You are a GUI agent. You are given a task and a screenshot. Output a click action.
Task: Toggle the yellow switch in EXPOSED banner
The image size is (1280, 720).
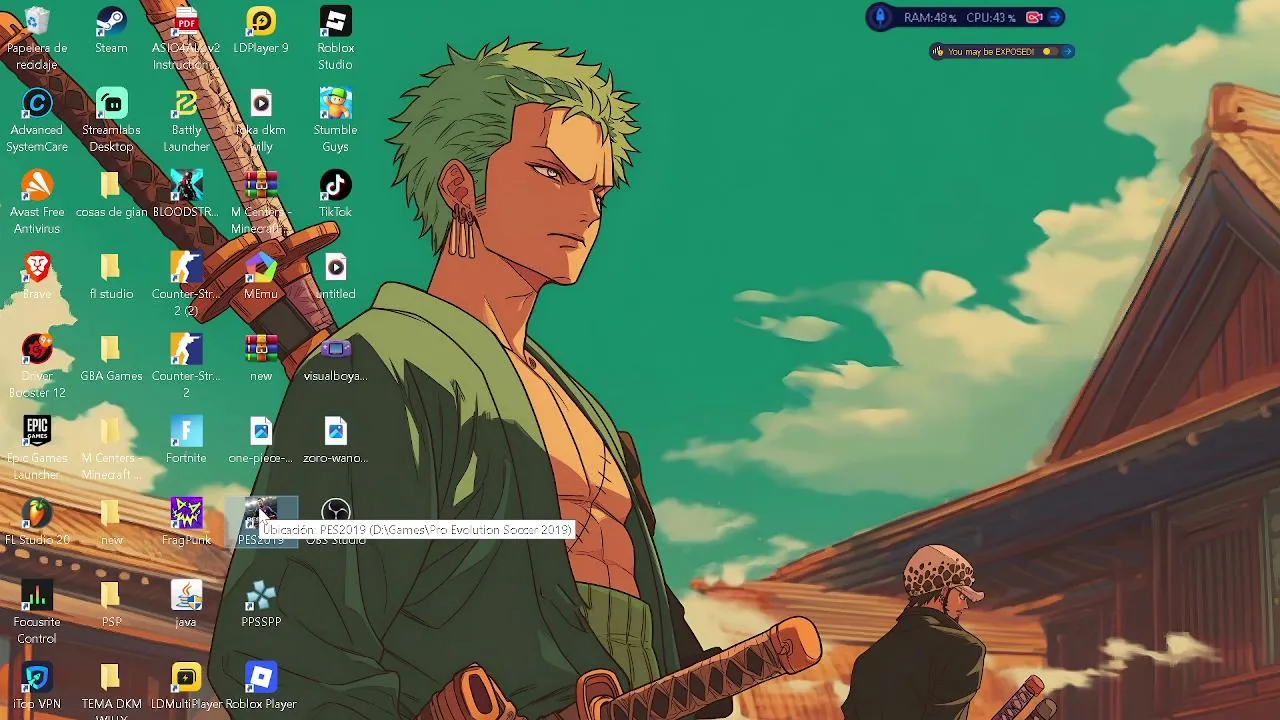click(x=1049, y=51)
